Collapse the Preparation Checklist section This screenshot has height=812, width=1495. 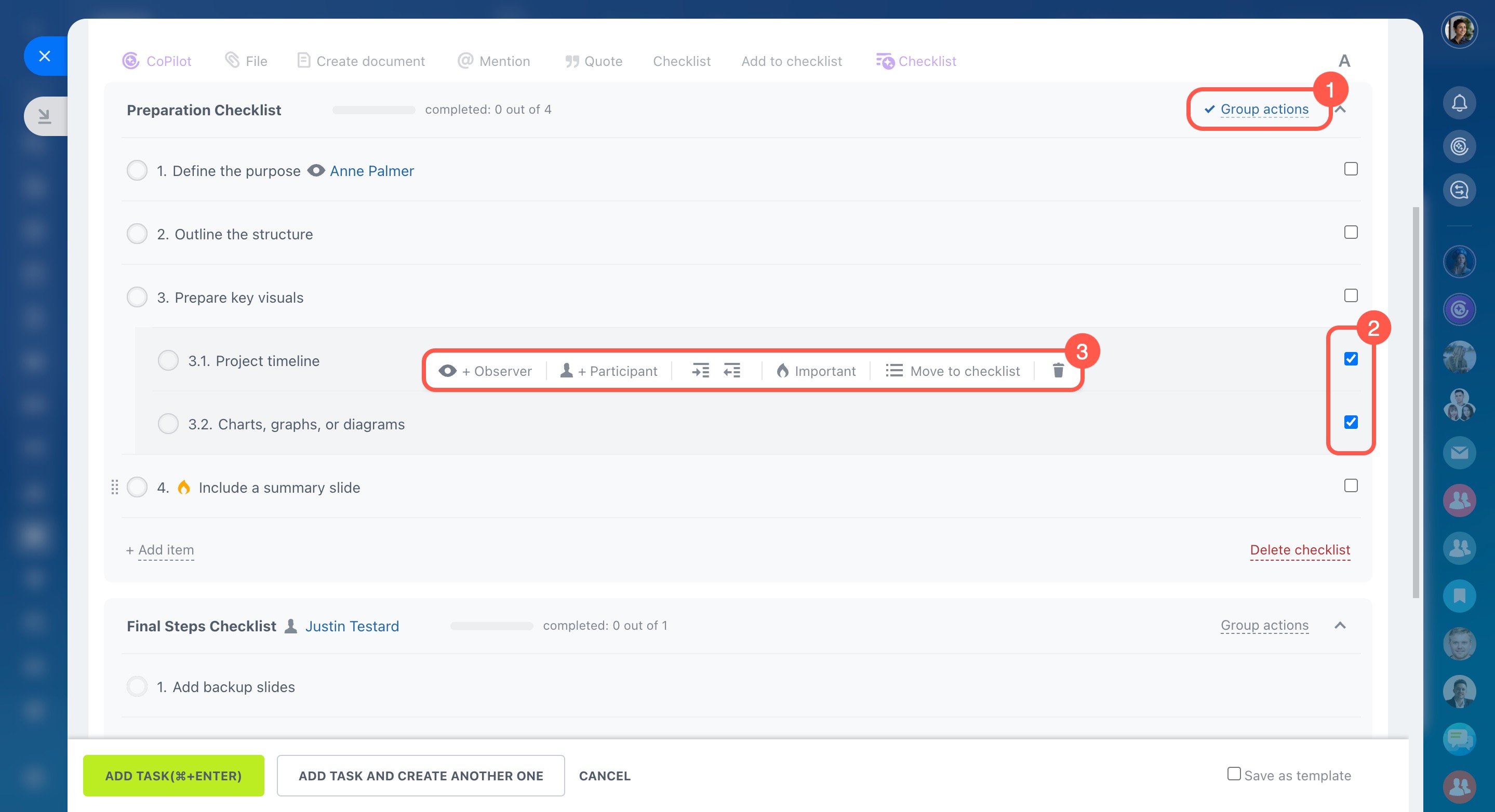pos(1341,110)
